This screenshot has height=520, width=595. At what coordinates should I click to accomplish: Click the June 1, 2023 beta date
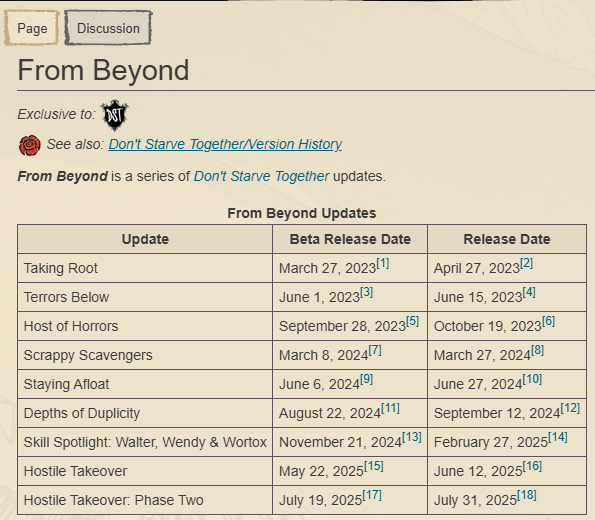coord(320,297)
